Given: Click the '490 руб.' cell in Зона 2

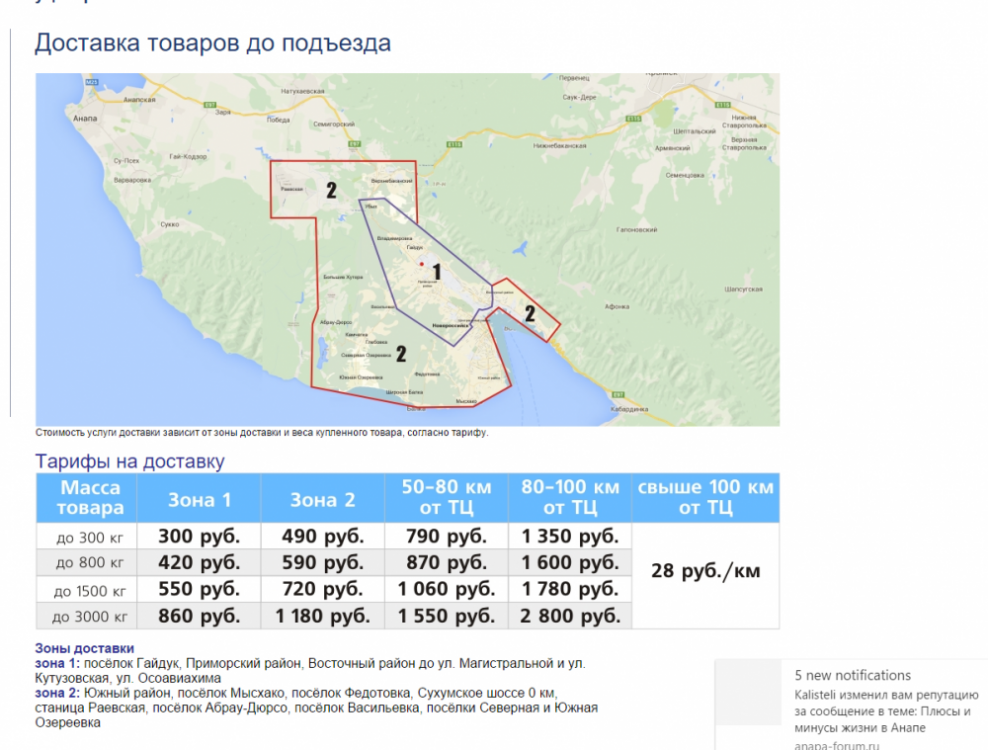Looking at the screenshot, I should click(323, 536).
